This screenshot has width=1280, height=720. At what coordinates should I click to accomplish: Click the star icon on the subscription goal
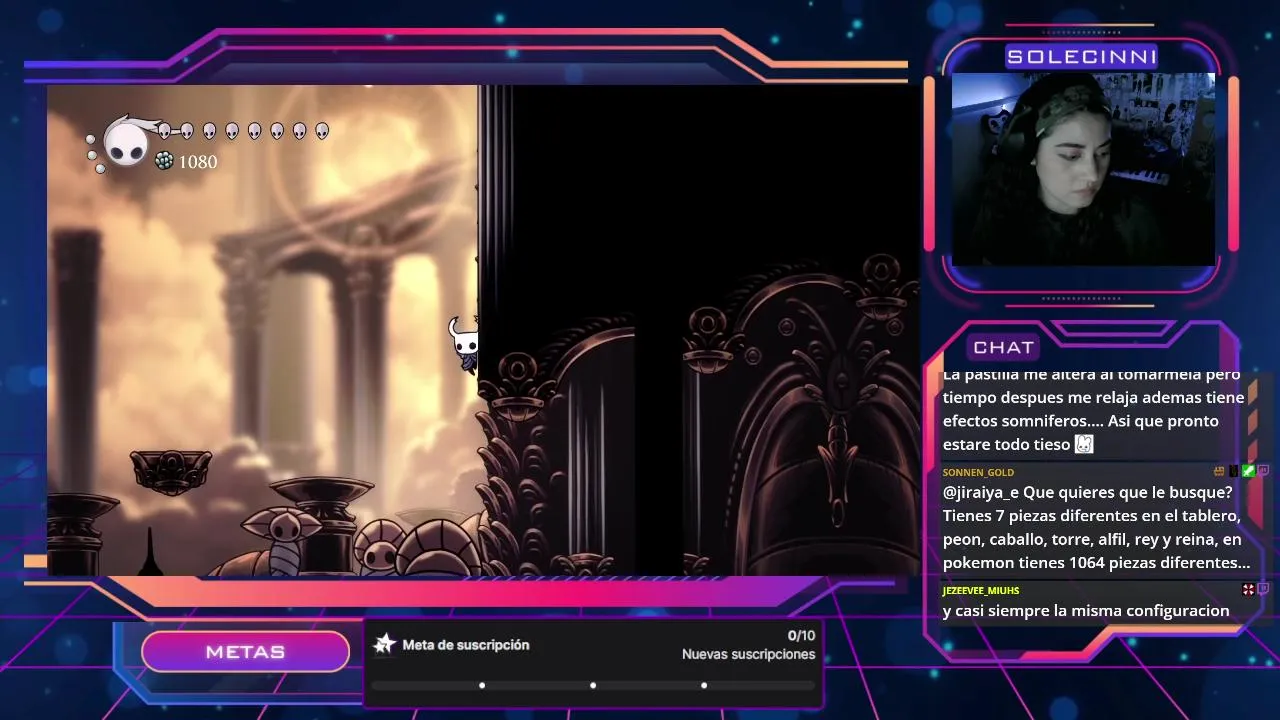point(384,644)
